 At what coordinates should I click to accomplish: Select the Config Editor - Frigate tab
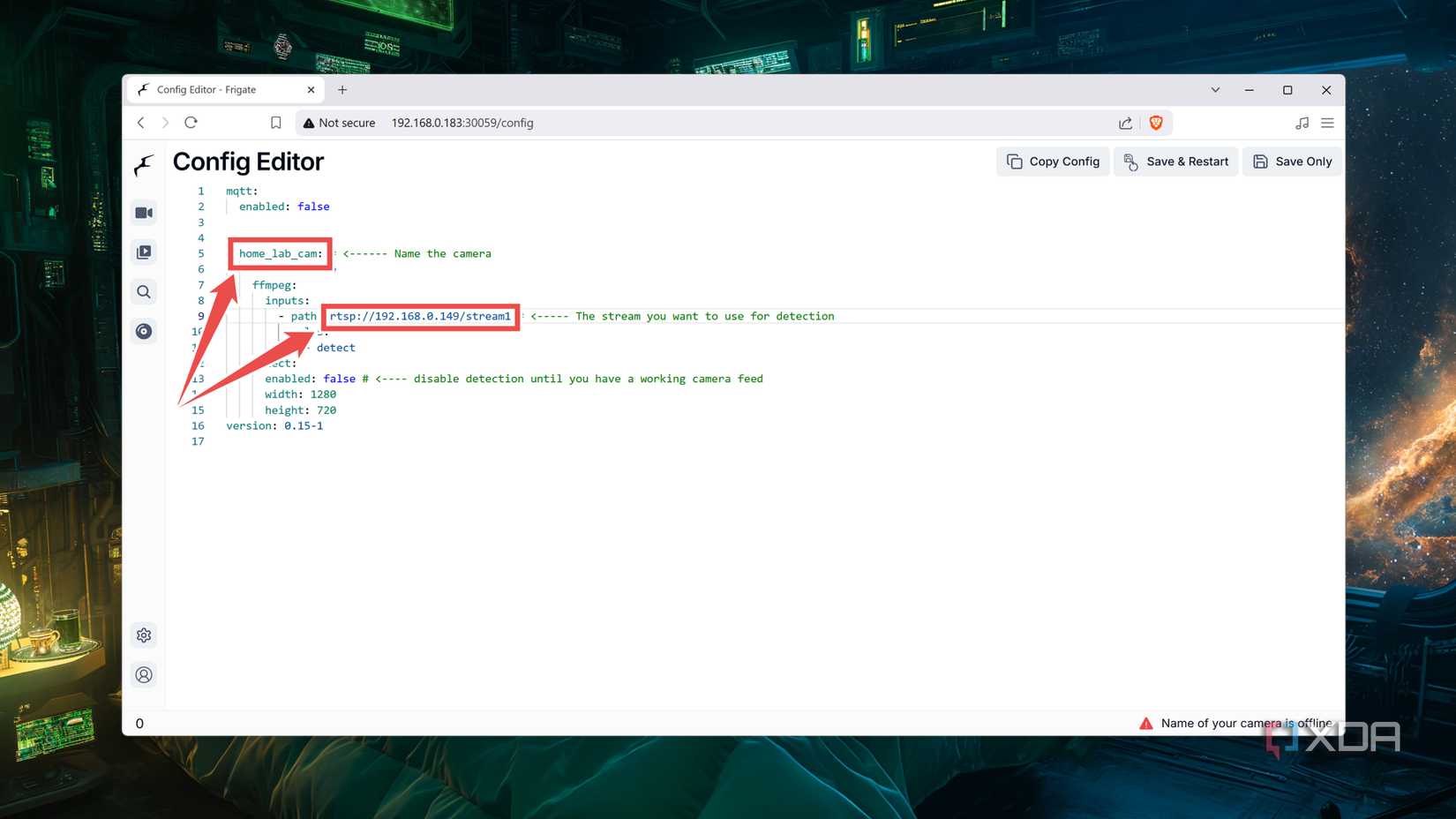pyautogui.click(x=221, y=90)
